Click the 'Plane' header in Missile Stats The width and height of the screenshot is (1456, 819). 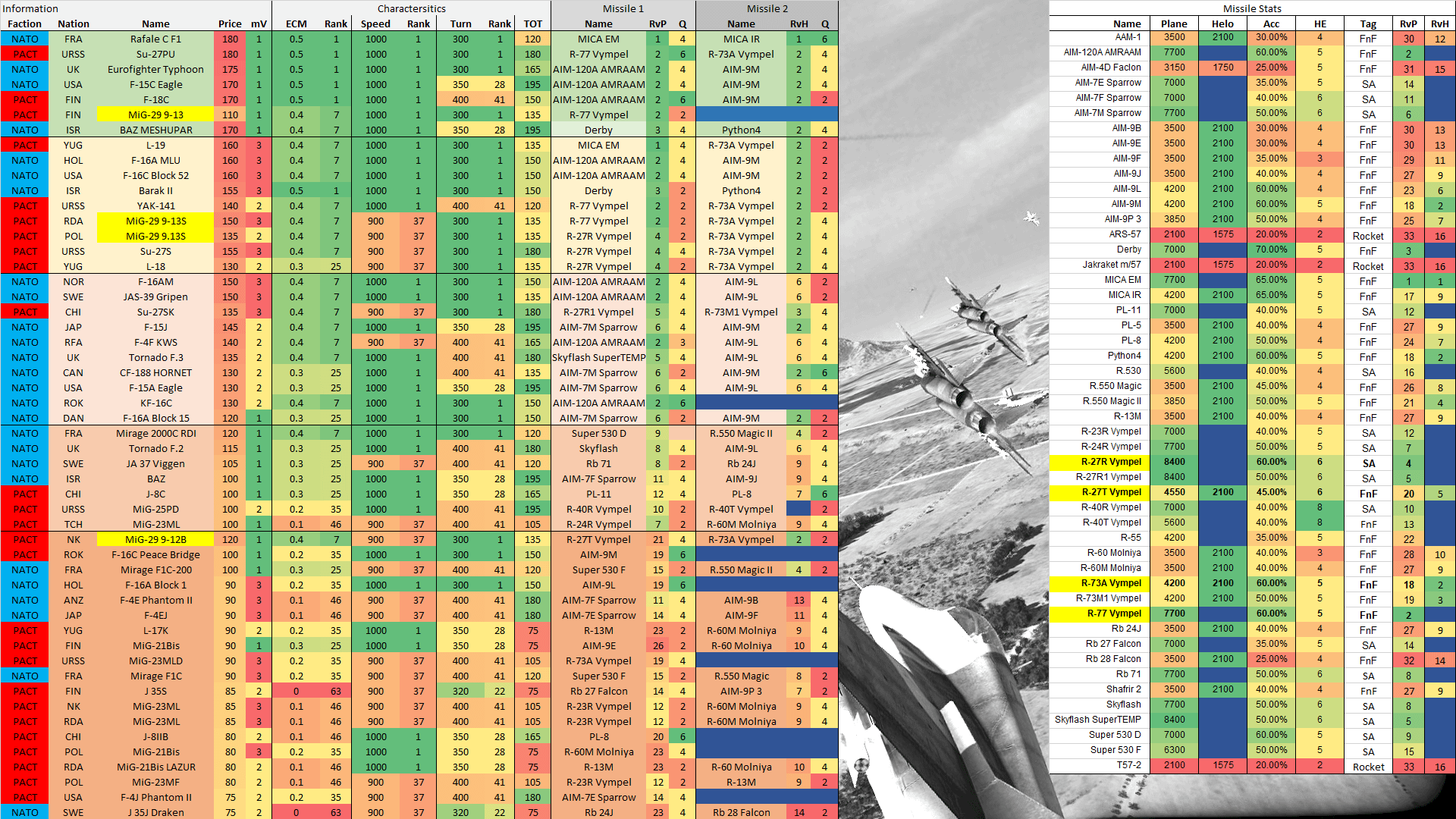(1174, 24)
